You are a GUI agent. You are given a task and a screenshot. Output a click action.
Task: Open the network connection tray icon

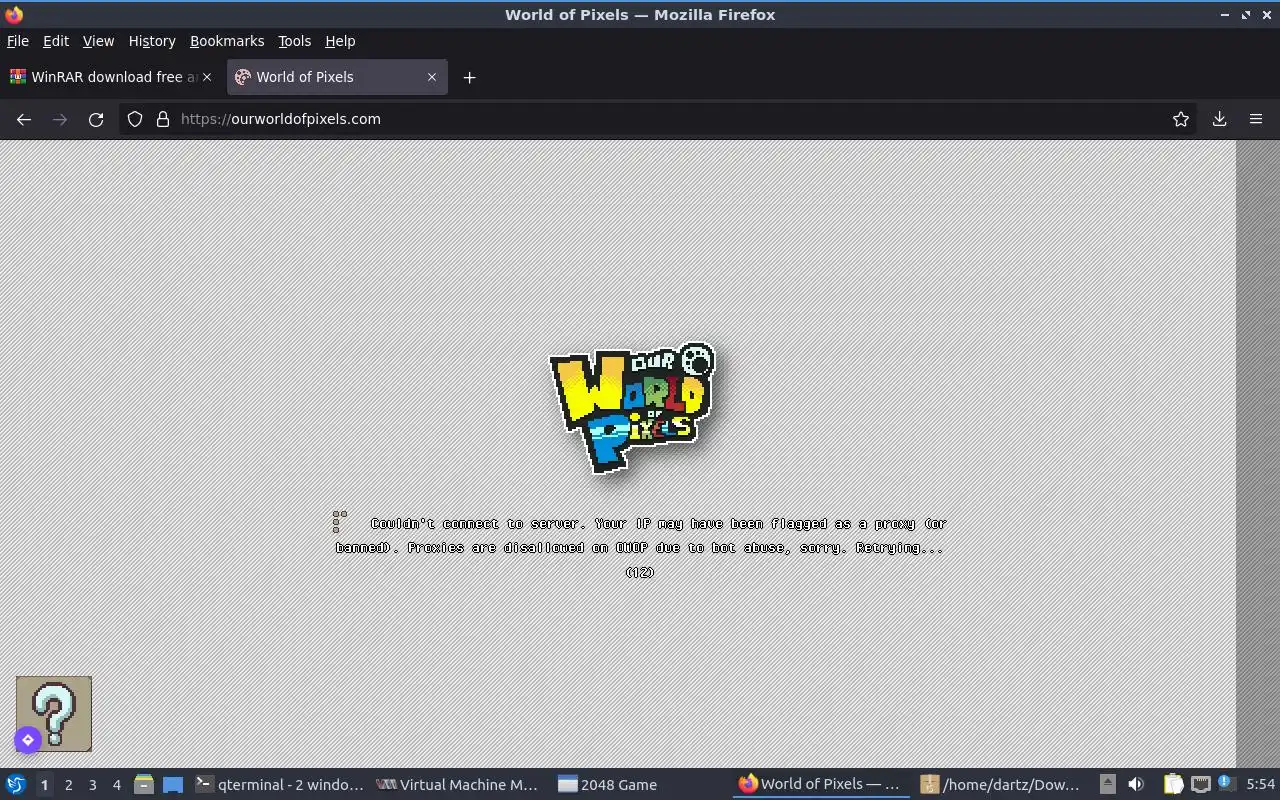1201,785
